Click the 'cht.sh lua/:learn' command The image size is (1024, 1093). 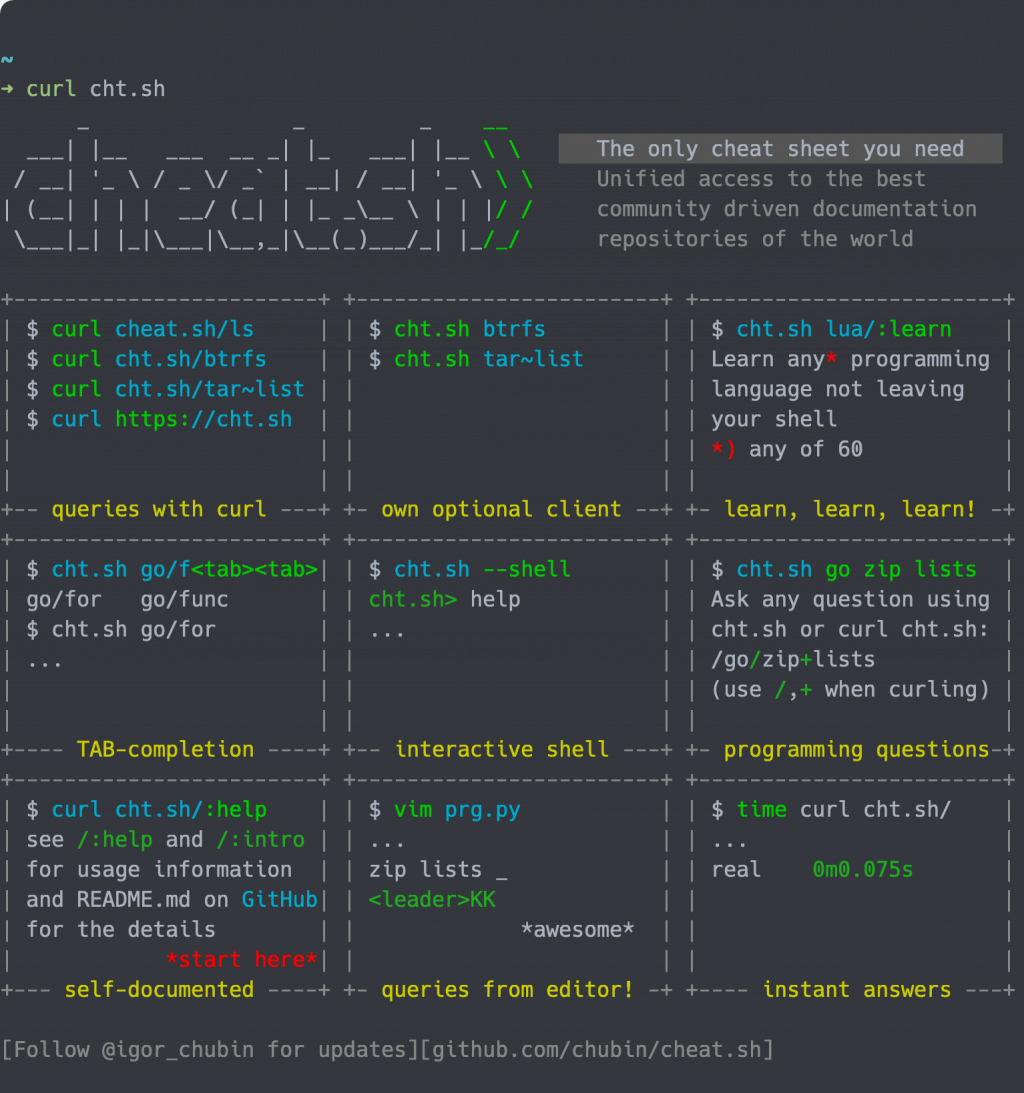pos(843,328)
